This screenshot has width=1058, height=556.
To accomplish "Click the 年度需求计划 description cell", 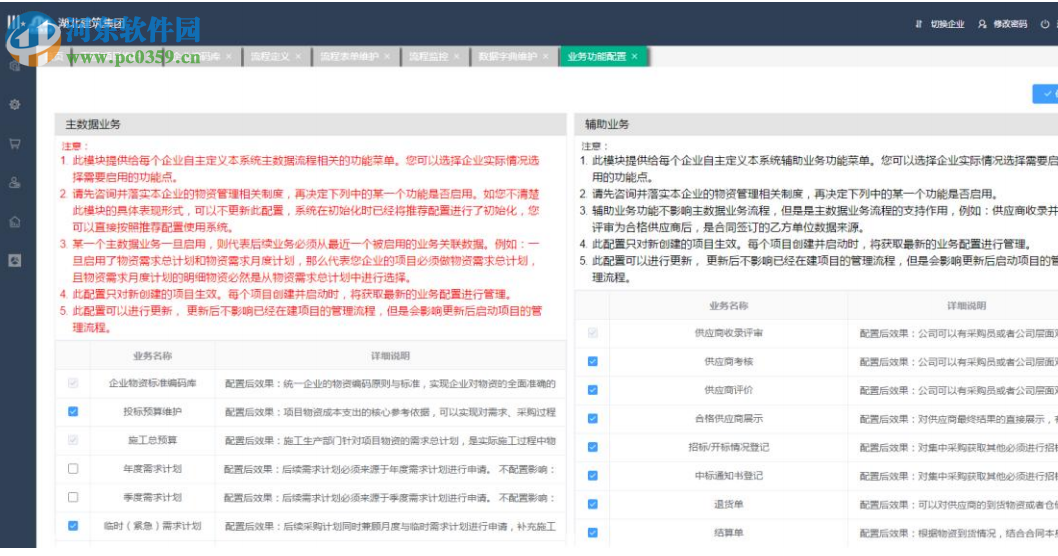I will point(390,469).
